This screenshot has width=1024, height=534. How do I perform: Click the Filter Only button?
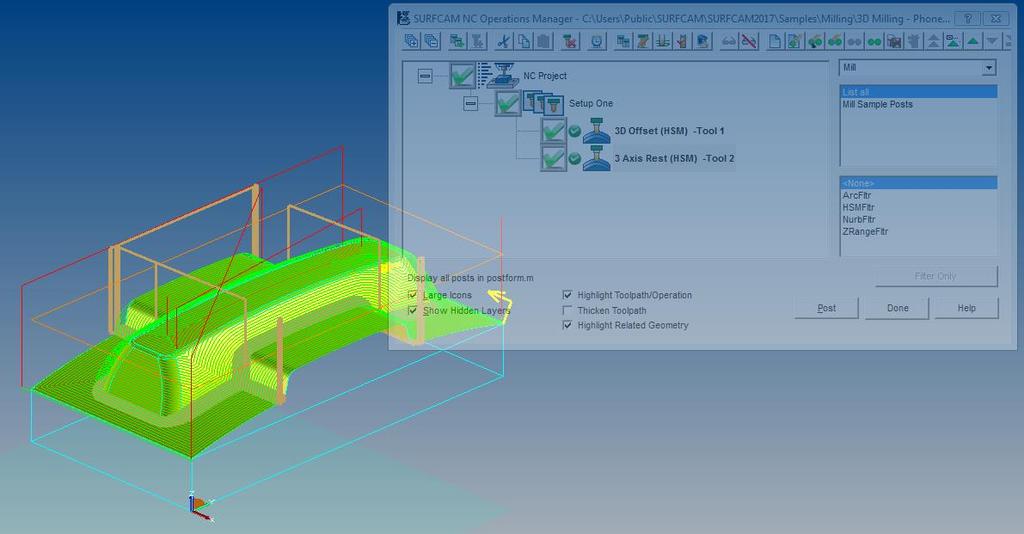point(936,276)
